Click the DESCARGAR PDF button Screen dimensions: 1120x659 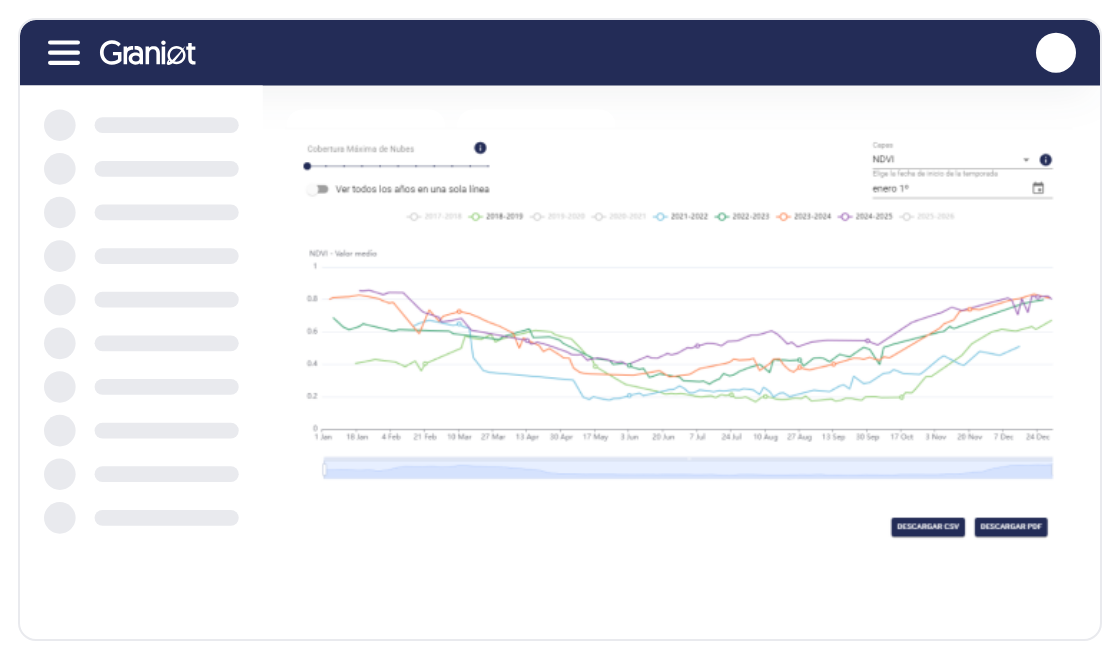coord(1010,527)
